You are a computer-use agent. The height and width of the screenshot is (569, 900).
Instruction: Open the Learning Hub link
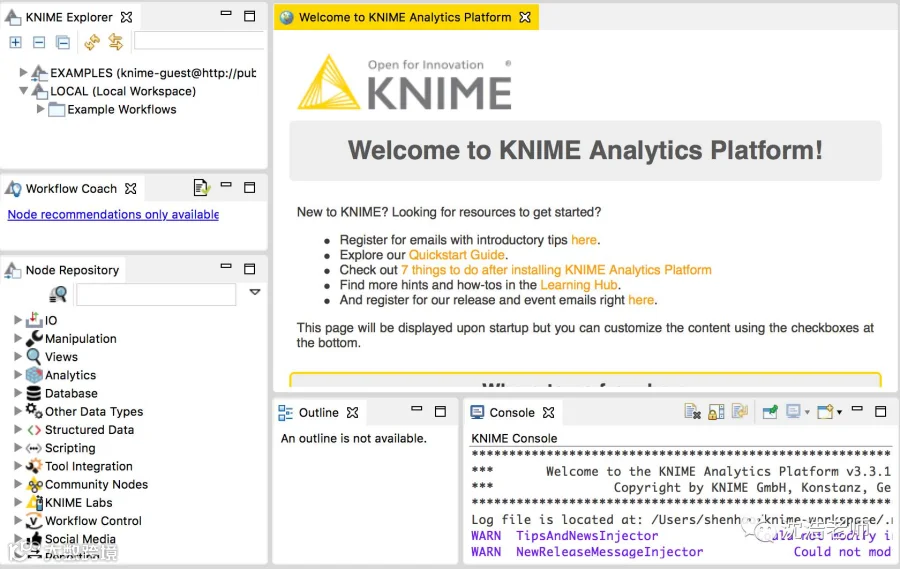(x=579, y=284)
